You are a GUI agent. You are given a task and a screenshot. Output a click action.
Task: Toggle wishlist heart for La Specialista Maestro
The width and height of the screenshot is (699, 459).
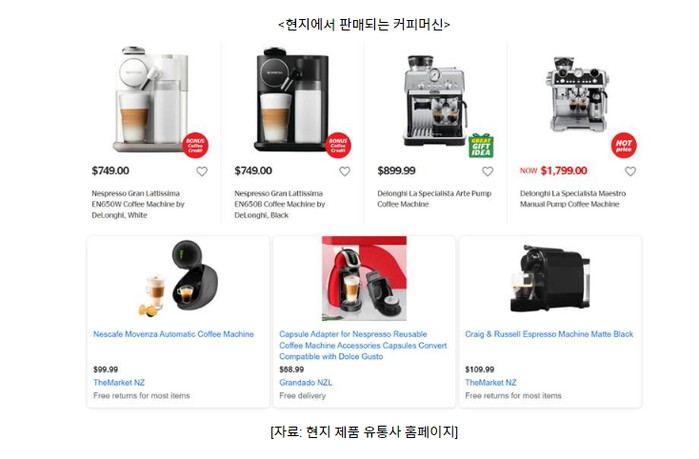pos(630,171)
